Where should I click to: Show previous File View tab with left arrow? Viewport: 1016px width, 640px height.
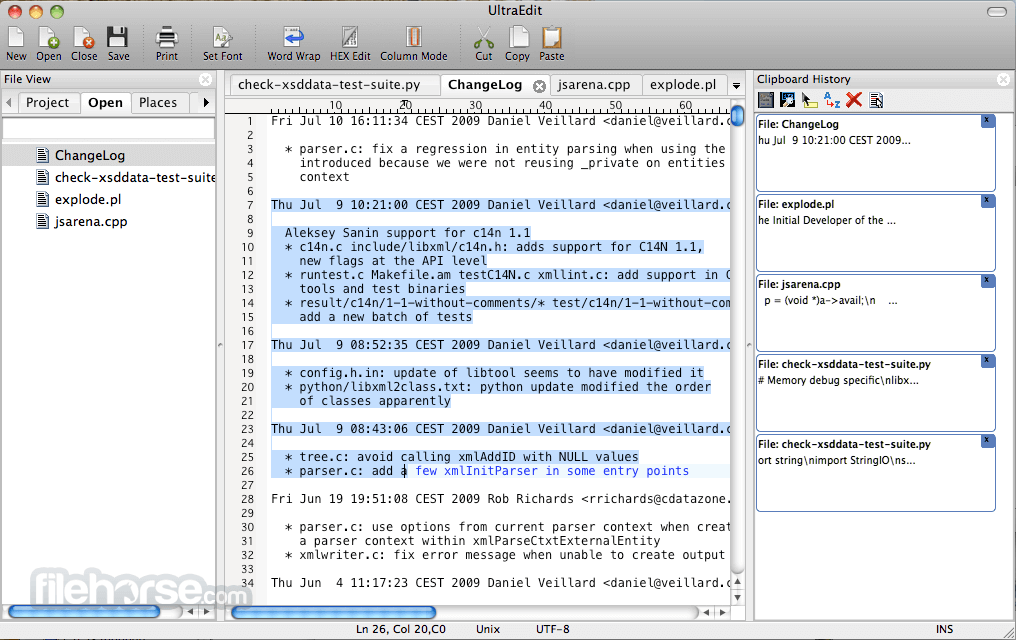click(9, 102)
